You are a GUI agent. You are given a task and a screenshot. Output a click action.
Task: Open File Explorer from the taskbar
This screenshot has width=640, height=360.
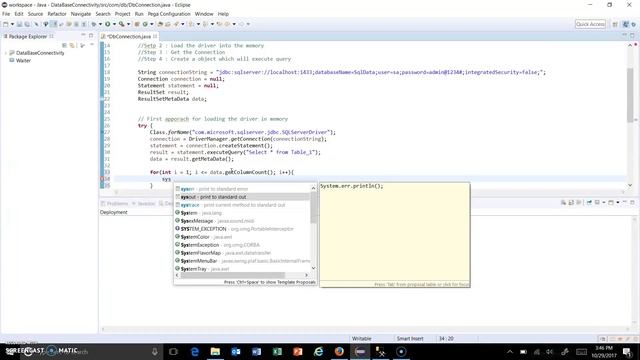point(215,351)
